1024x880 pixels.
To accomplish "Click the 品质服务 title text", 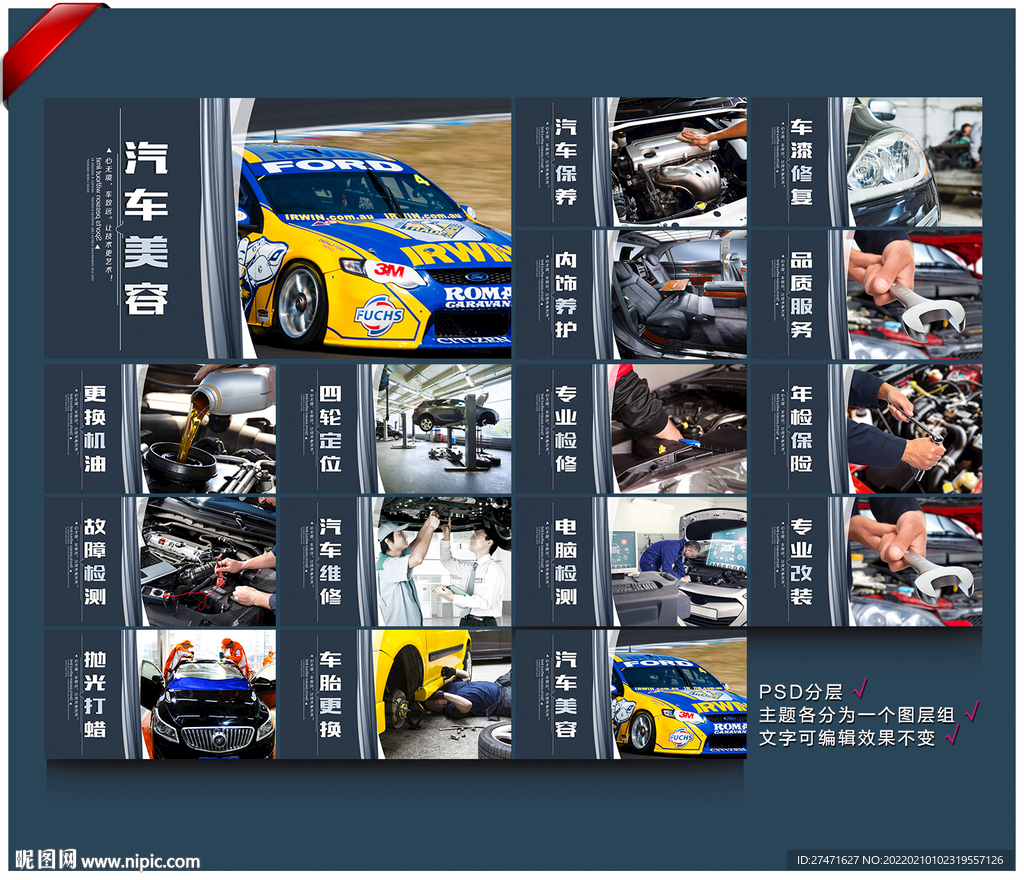I will (801, 294).
